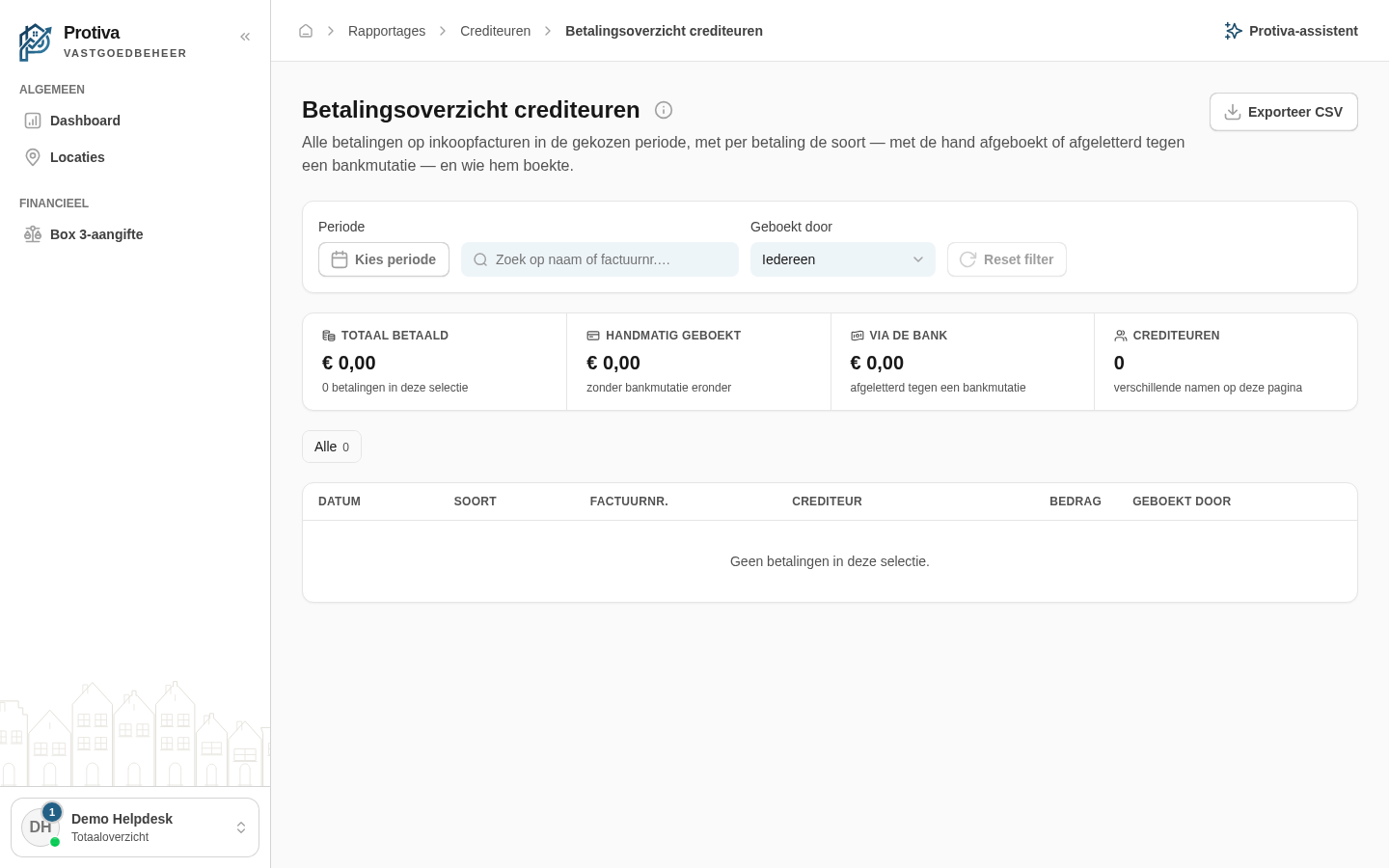The image size is (1389, 868).
Task: Focus the Zoek op naam of factuurnr search field
Action: click(600, 259)
